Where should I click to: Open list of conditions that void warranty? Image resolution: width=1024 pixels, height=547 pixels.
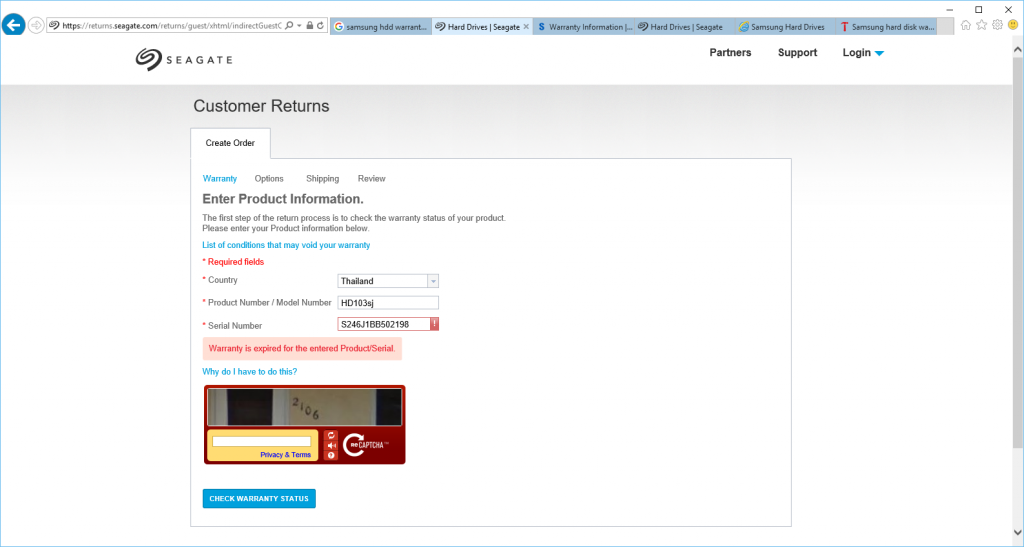[x=286, y=245]
